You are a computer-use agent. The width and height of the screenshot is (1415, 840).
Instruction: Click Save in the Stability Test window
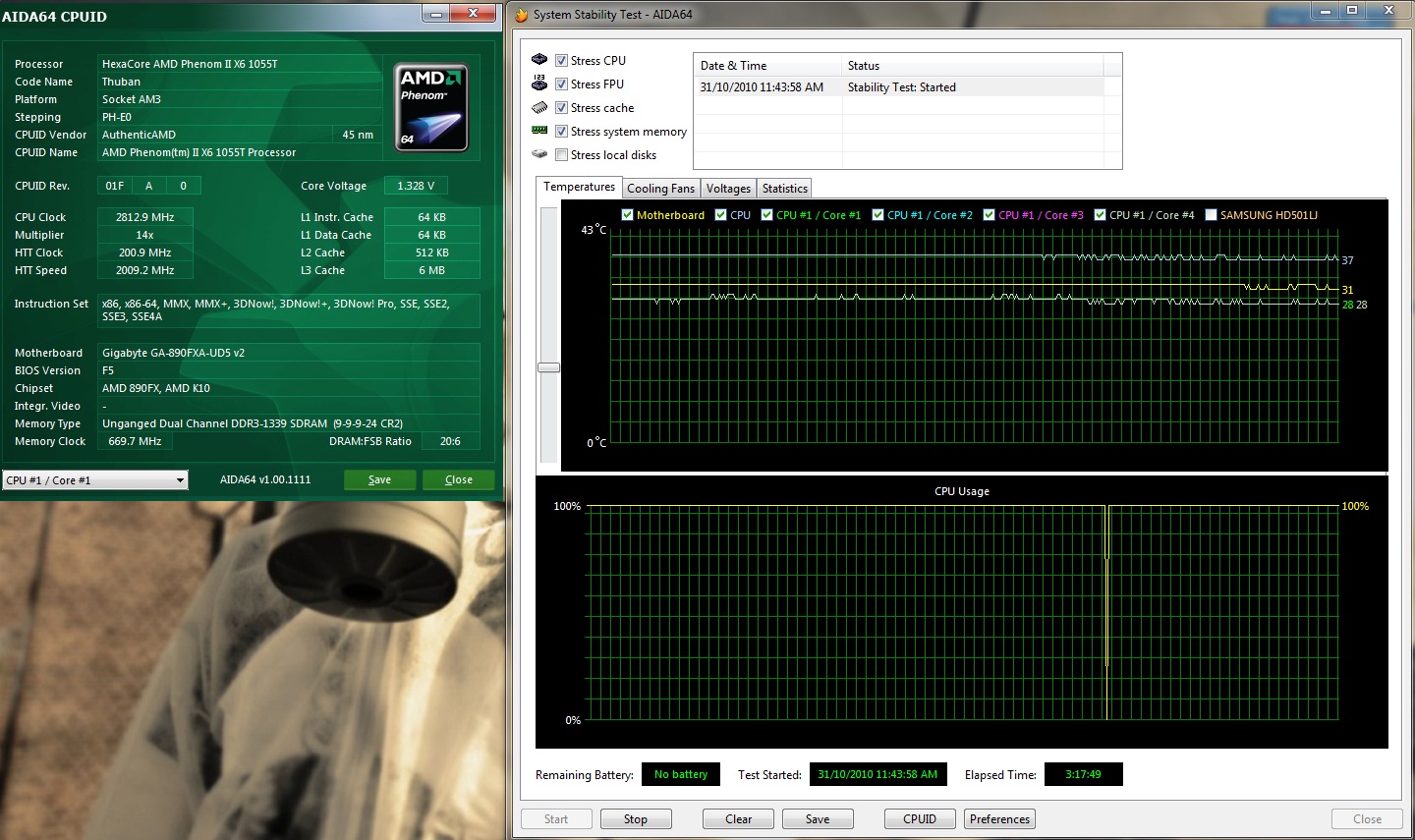tap(818, 819)
